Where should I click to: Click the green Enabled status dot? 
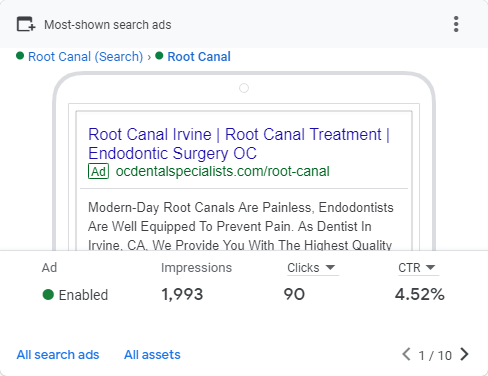[x=48, y=295]
